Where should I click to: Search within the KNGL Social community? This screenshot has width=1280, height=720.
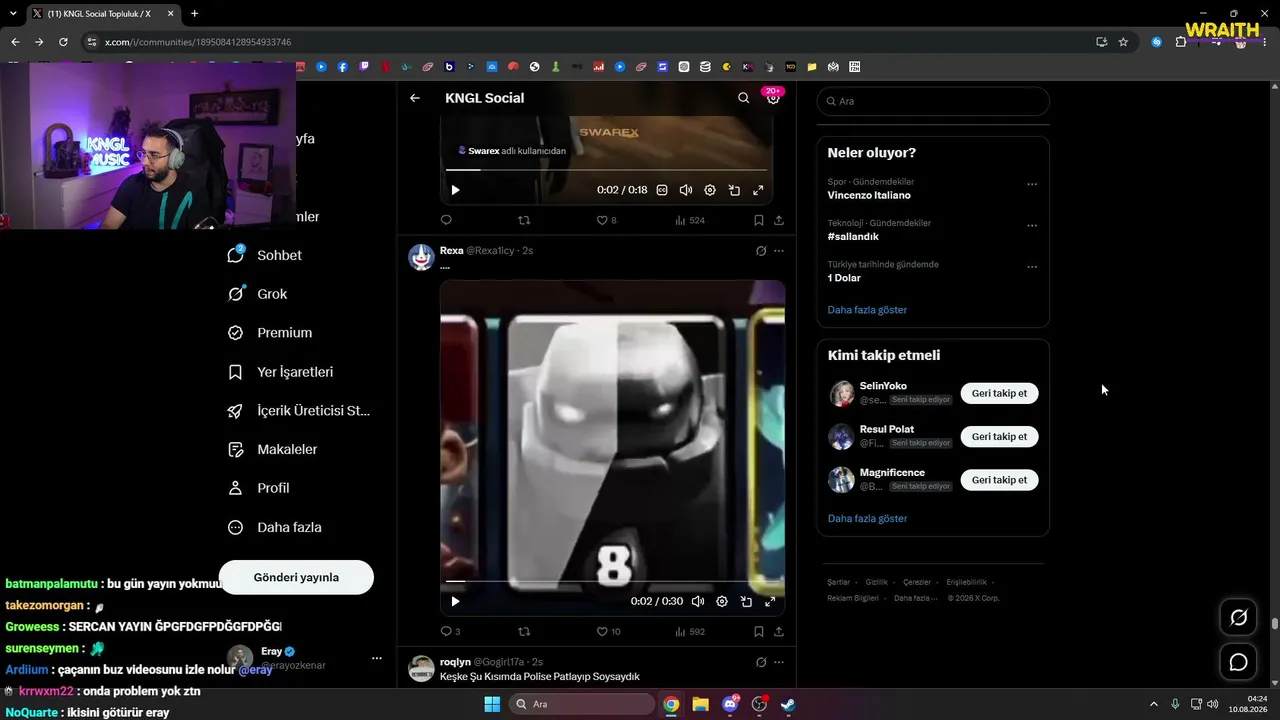point(743,98)
